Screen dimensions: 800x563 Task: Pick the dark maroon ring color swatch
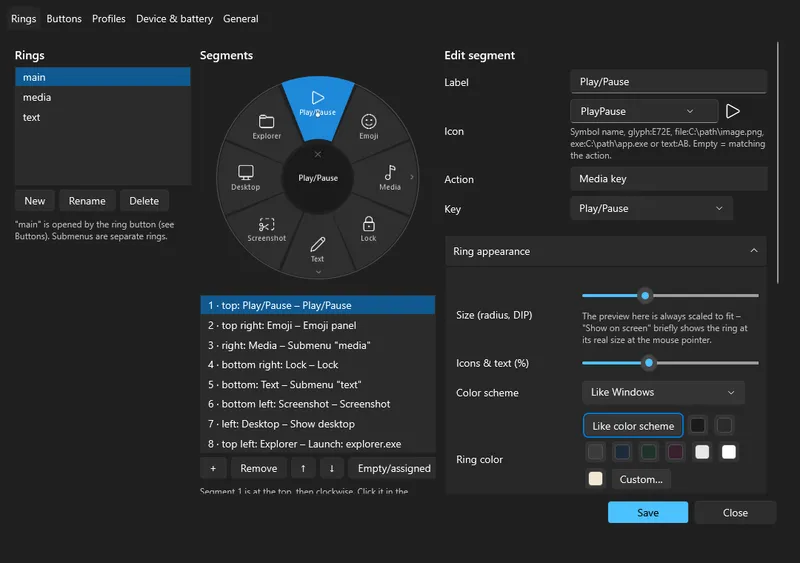(x=676, y=452)
